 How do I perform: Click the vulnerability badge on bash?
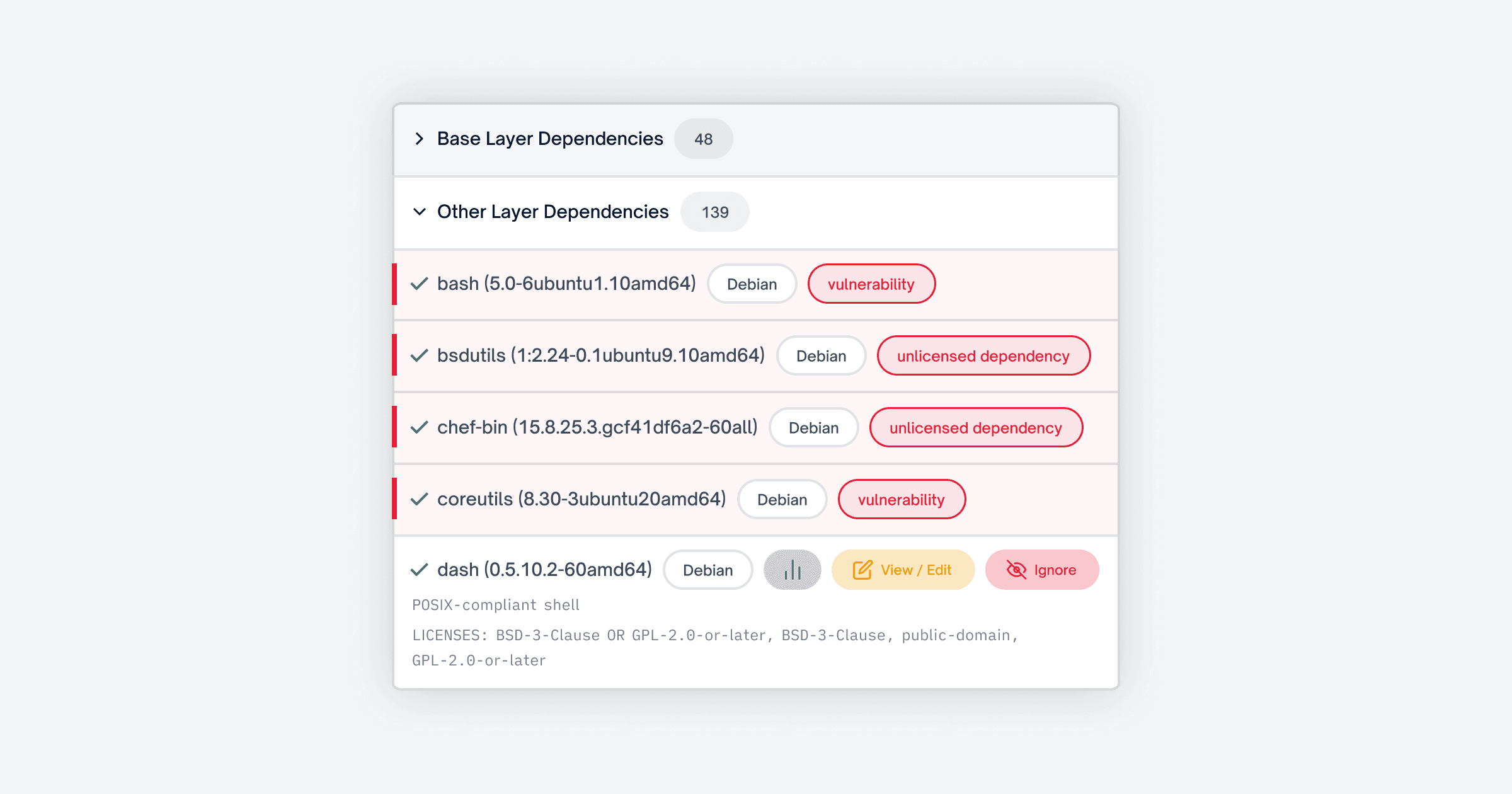pyautogui.click(x=871, y=284)
